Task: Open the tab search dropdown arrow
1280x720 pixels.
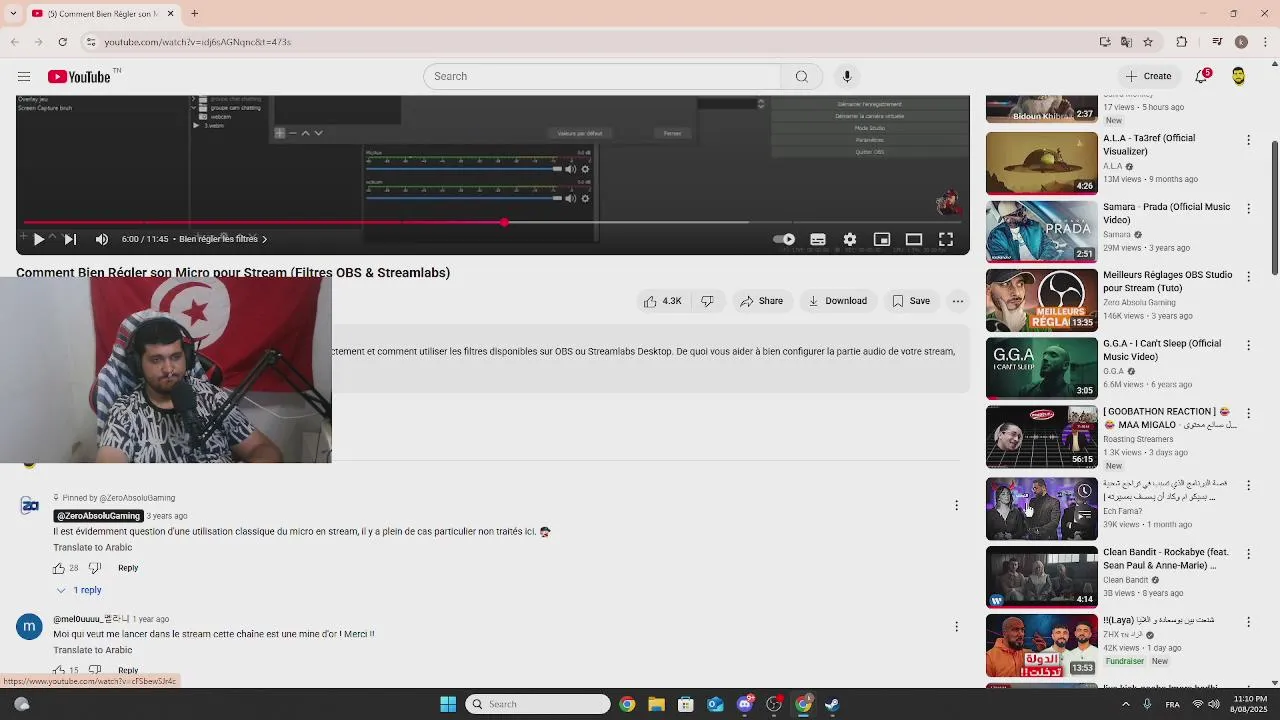Action: click(13, 14)
